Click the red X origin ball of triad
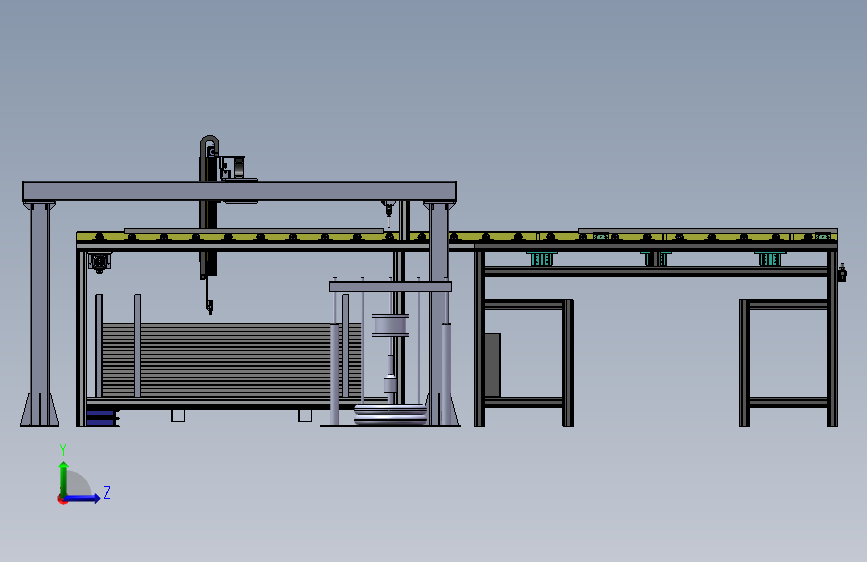867x562 pixels. click(x=62, y=499)
